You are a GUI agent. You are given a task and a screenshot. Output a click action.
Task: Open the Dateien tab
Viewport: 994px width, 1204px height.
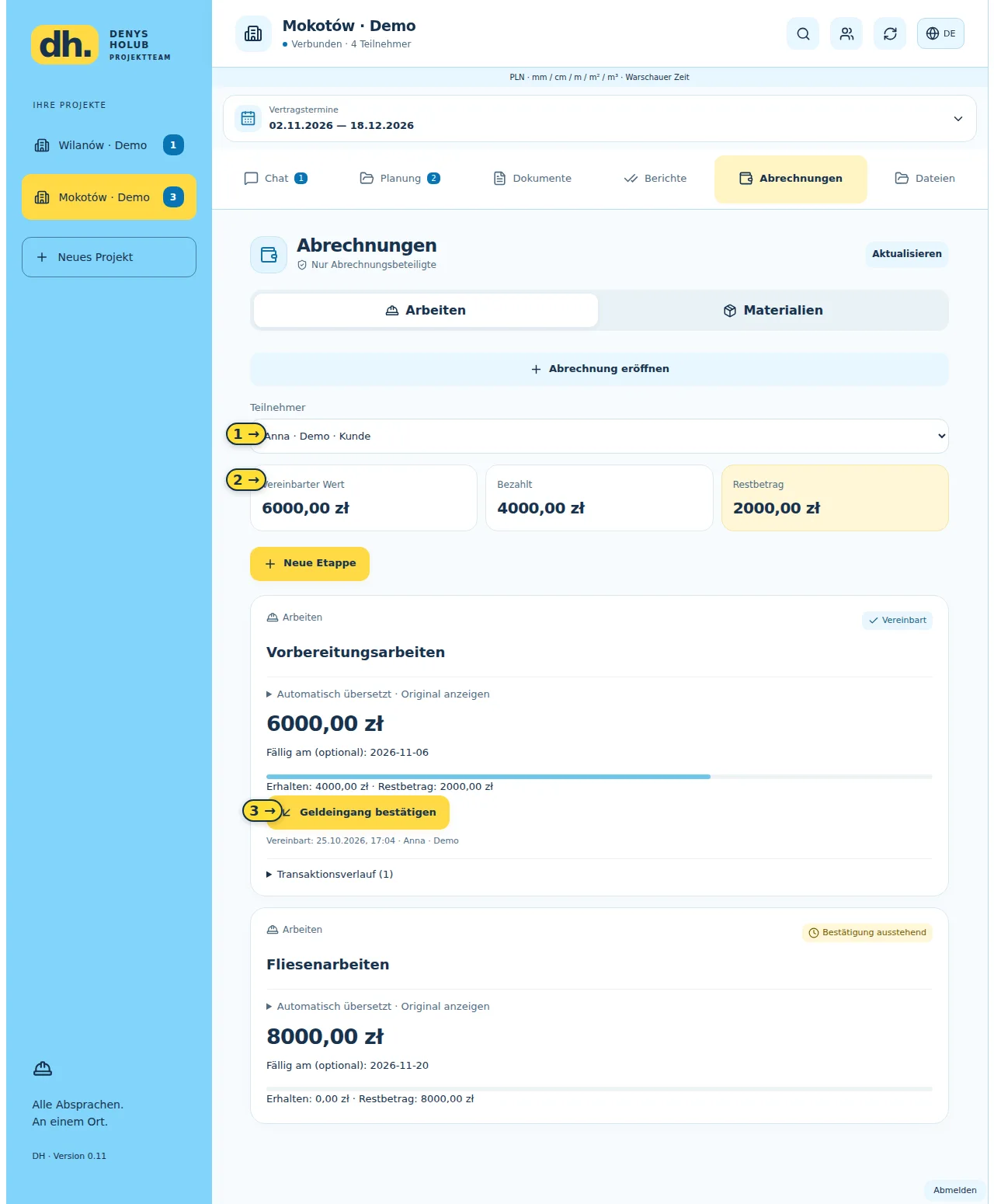925,179
